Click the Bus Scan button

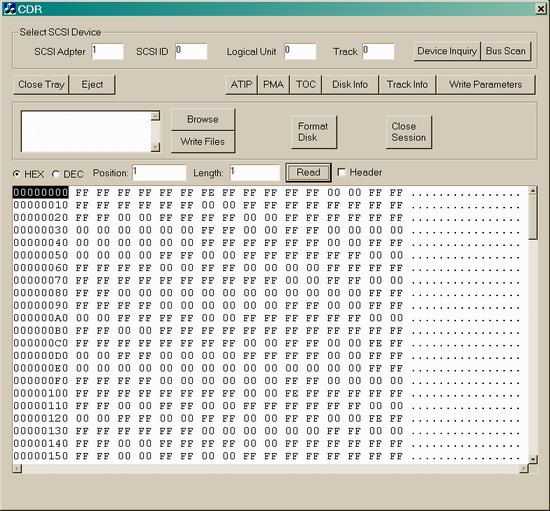point(505,51)
